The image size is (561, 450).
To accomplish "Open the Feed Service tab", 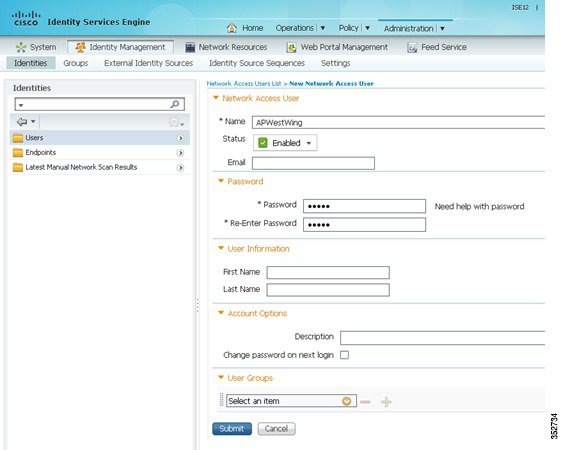I will pyautogui.click(x=437, y=47).
